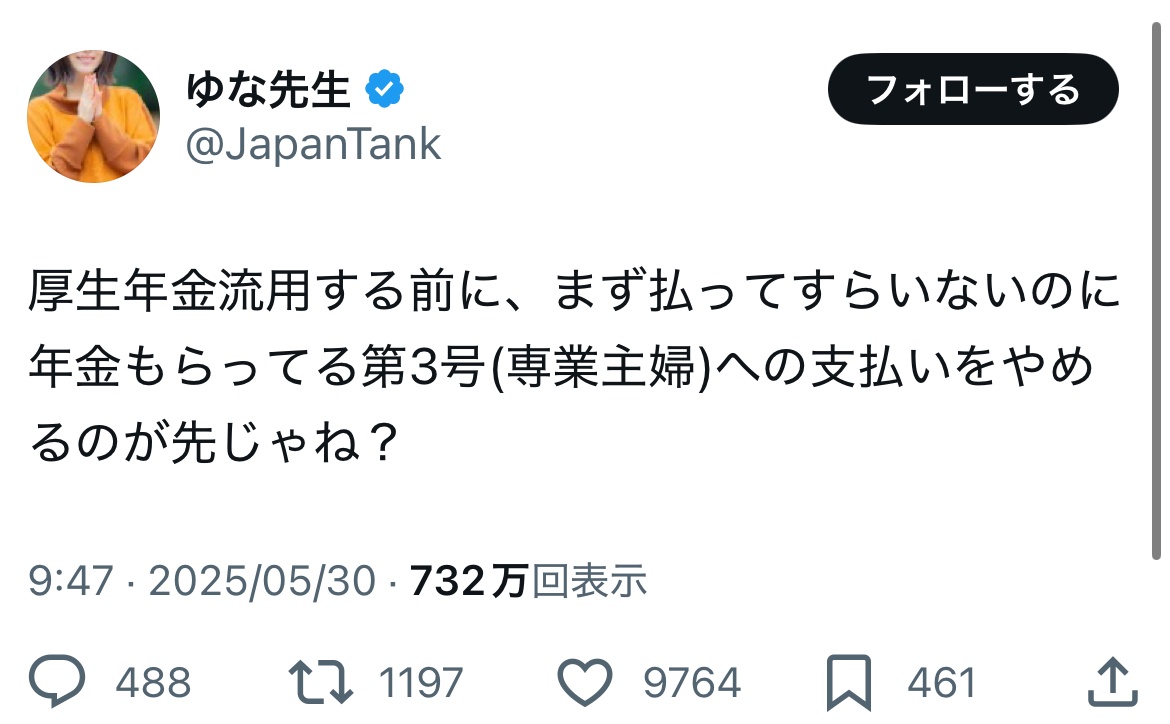Click the tweet's first line starting 厚生年金流用
The width and height of the screenshot is (1170, 724).
click(575, 297)
